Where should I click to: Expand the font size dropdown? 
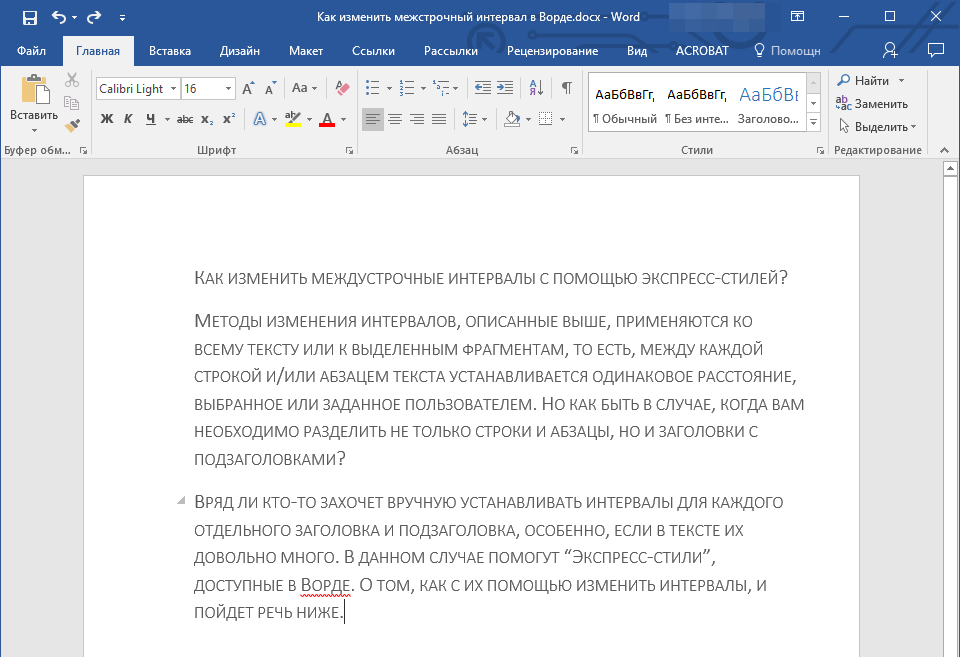pos(229,88)
